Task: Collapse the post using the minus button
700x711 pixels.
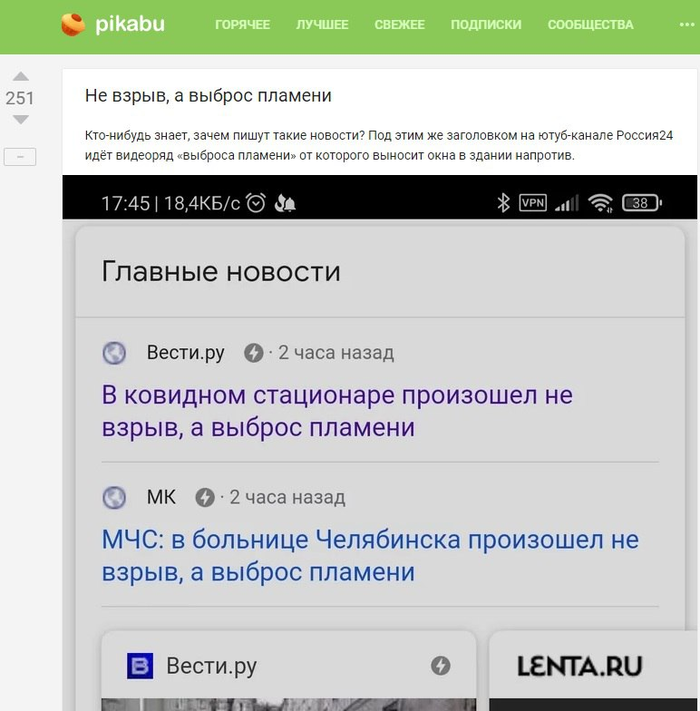Action: click(x=20, y=157)
